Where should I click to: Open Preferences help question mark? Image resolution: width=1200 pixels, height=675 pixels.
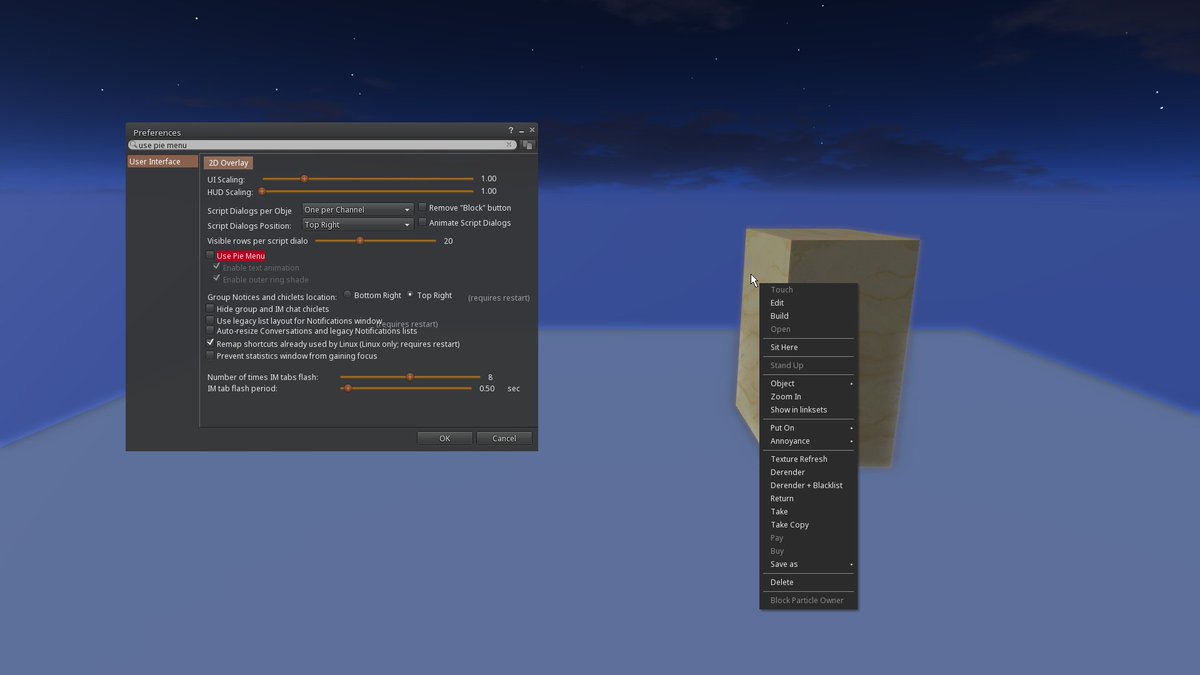(x=510, y=131)
